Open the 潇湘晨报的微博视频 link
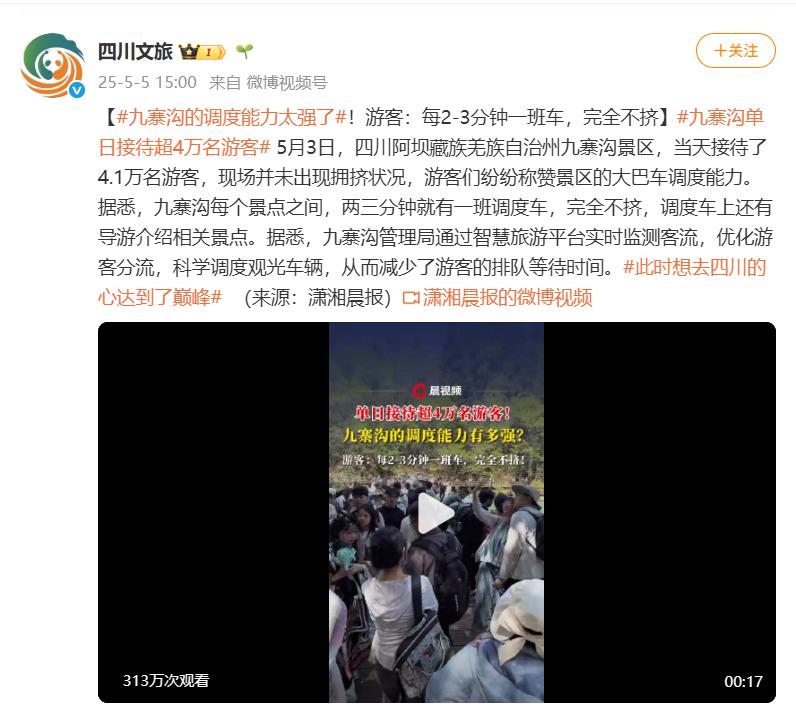 pos(507,298)
